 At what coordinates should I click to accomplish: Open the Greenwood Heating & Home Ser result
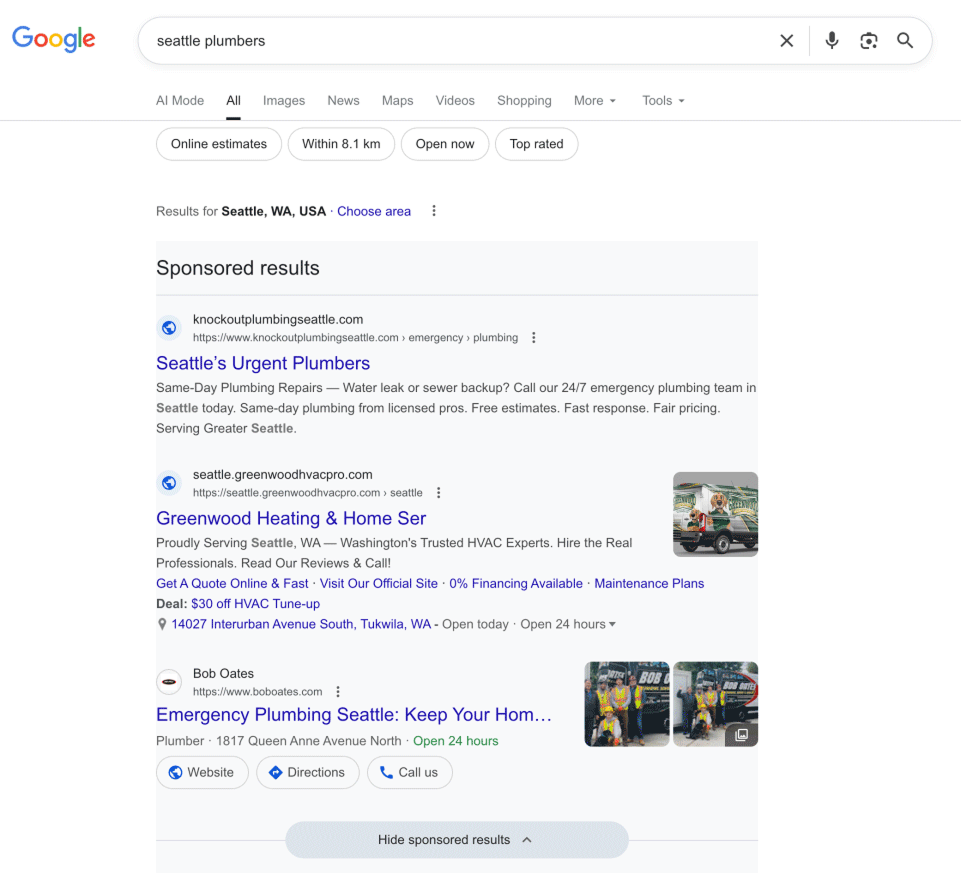click(x=291, y=518)
